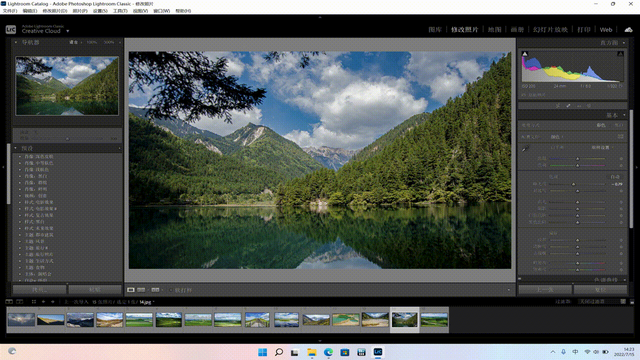
Task: Open the Web module tab
Action: (x=606, y=29)
